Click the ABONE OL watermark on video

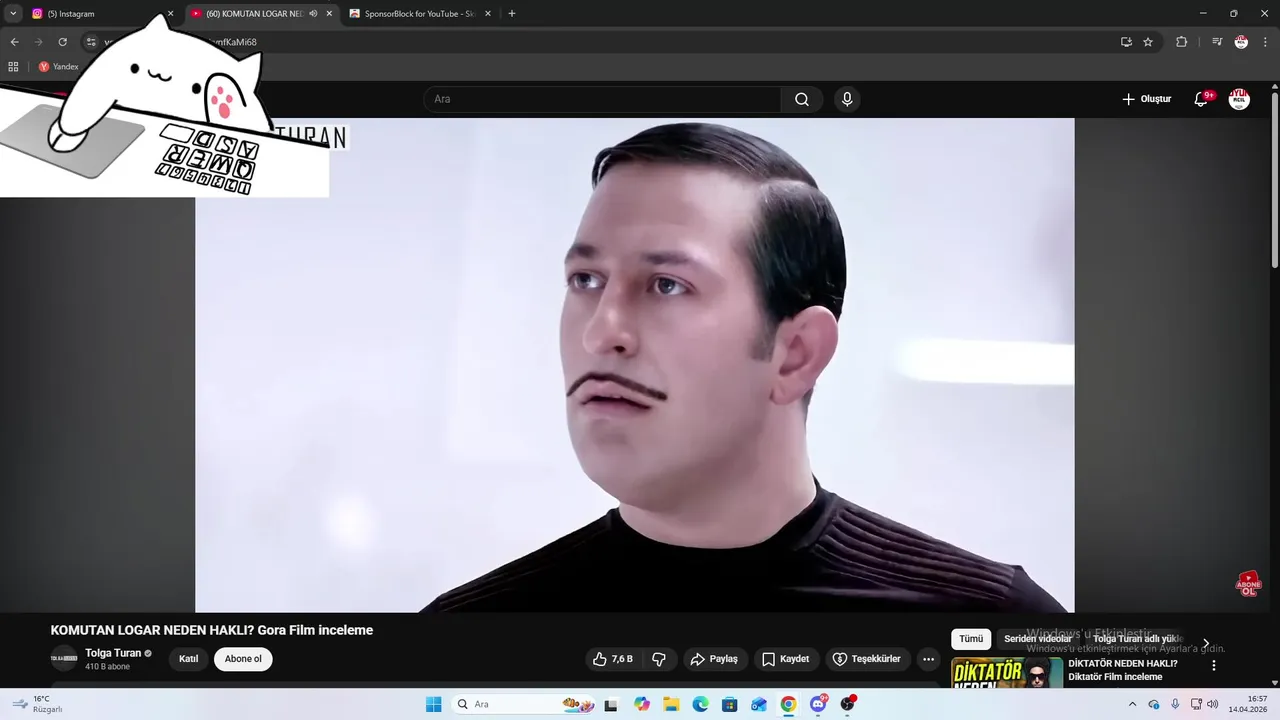1248,584
